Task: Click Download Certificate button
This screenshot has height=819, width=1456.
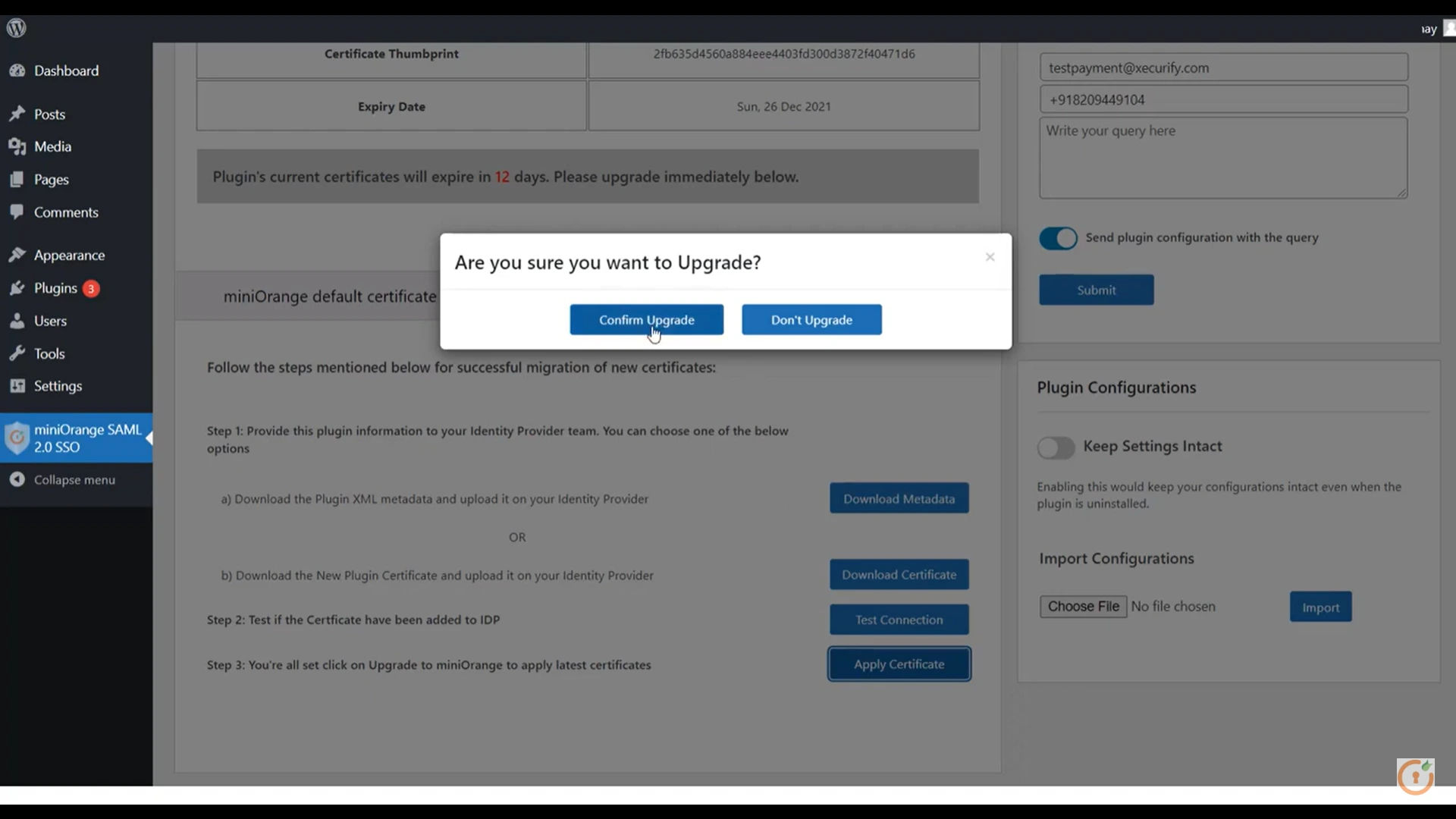Action: 899,574
